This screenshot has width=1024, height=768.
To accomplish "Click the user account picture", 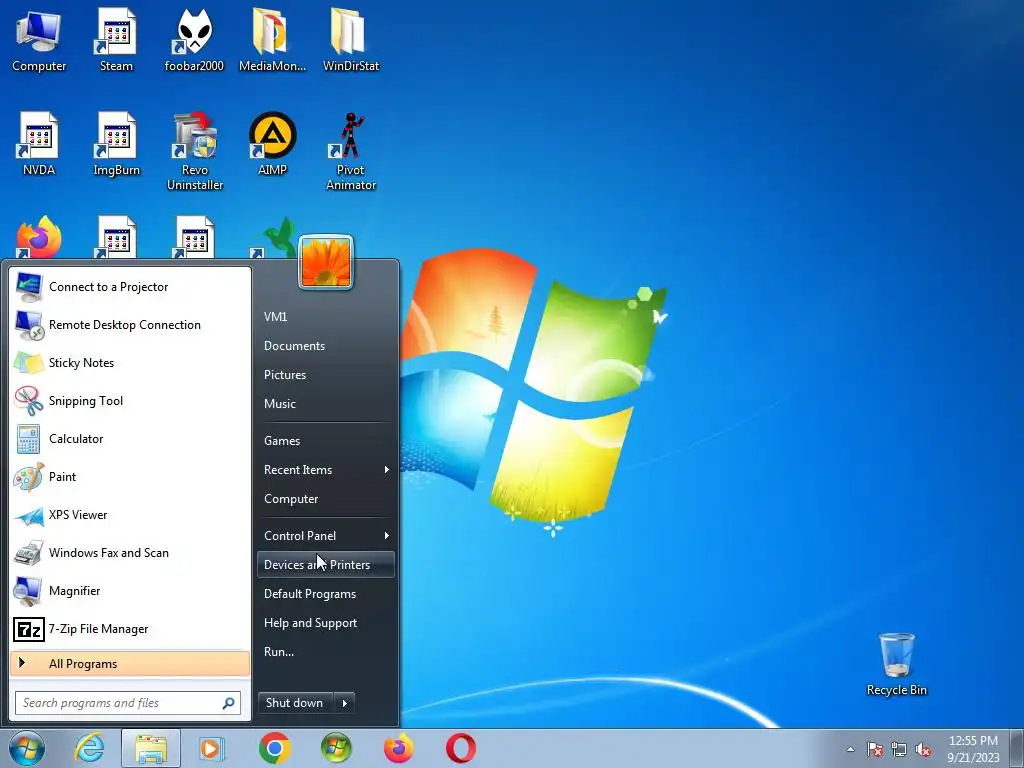I will pyautogui.click(x=326, y=263).
